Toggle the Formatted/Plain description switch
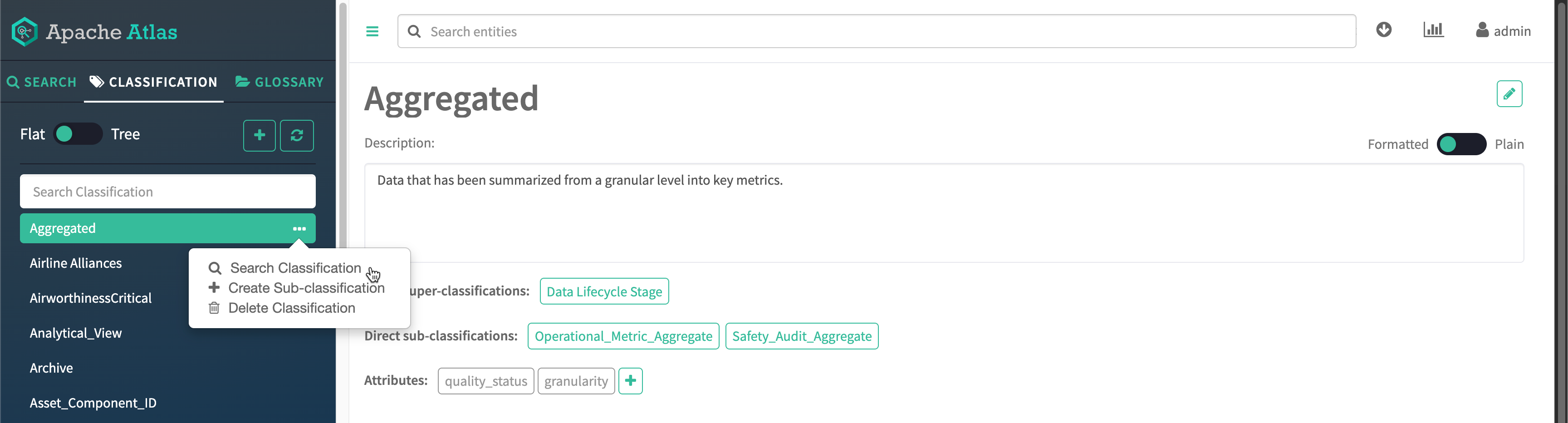The image size is (1568, 423). 1461,144
